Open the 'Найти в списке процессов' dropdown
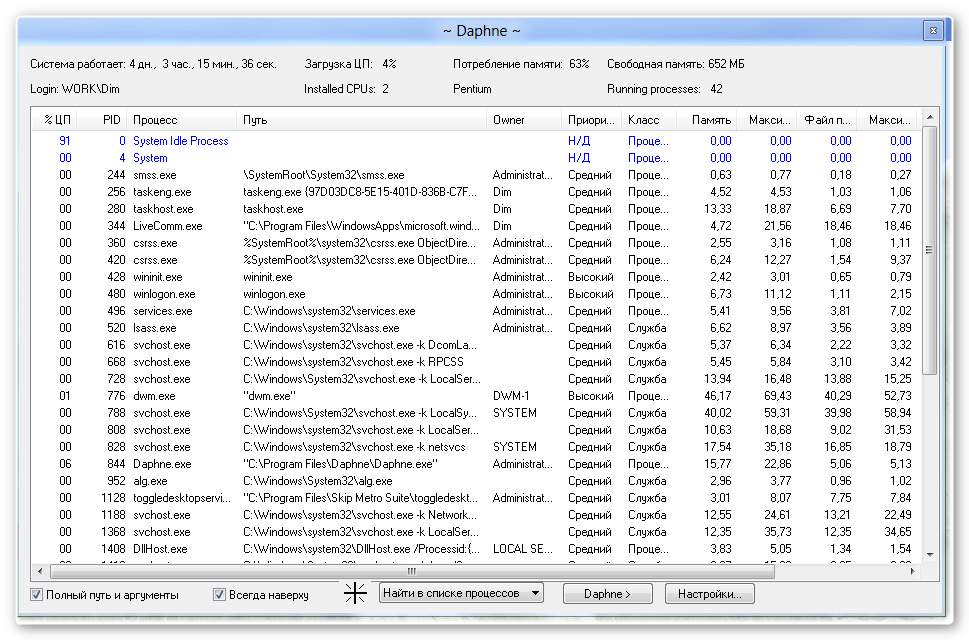This screenshot has height=640, width=969. point(461,594)
